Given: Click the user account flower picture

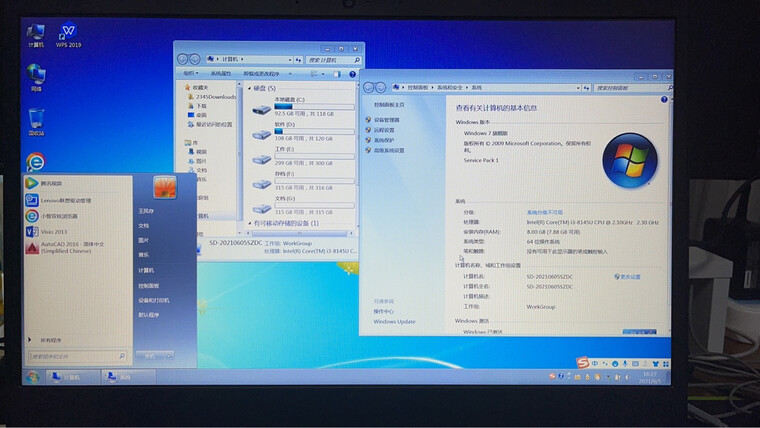Looking at the screenshot, I should click(x=165, y=188).
